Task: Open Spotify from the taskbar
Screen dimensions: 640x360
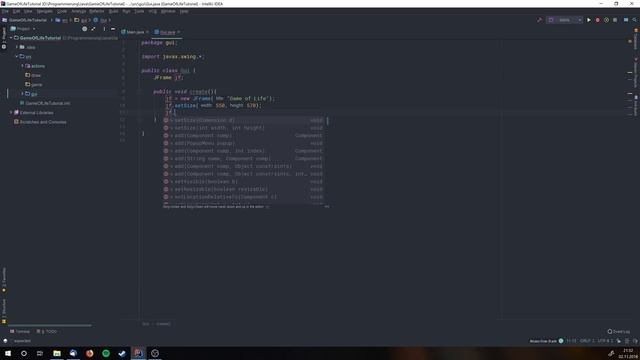Action: (106, 353)
